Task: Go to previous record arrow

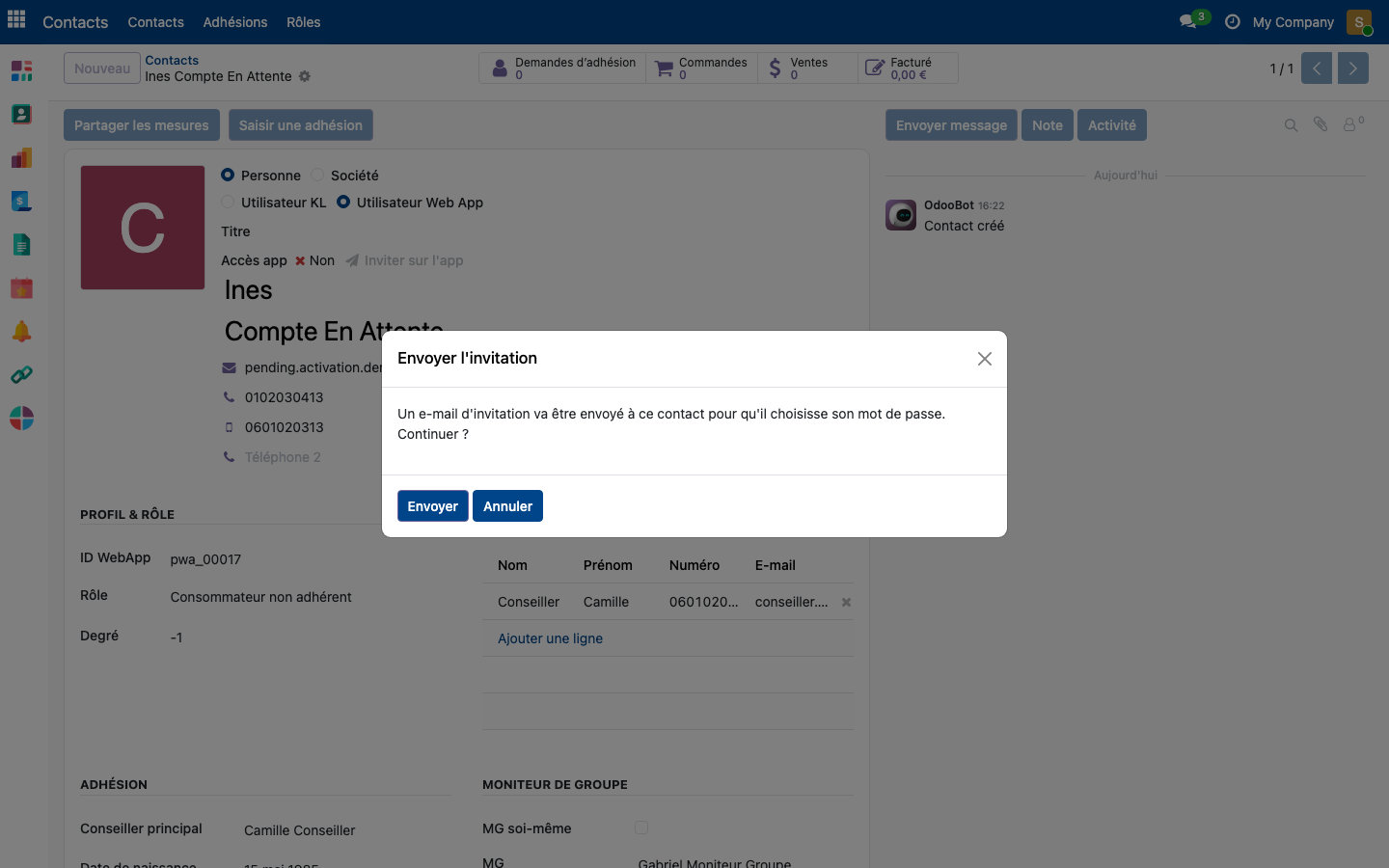Action: 1317,68
